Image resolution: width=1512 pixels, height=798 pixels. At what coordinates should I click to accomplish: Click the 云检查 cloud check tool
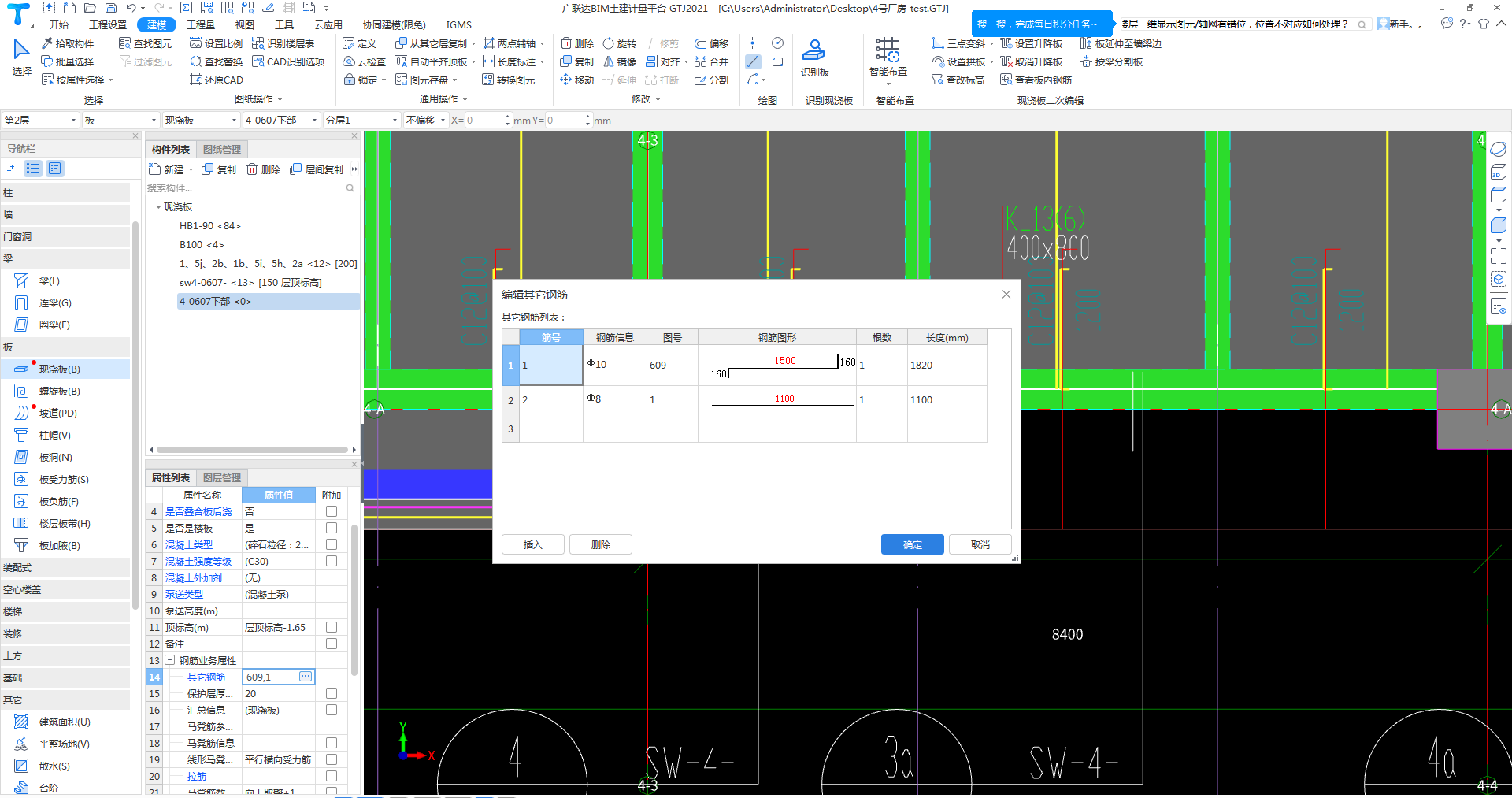coord(364,61)
